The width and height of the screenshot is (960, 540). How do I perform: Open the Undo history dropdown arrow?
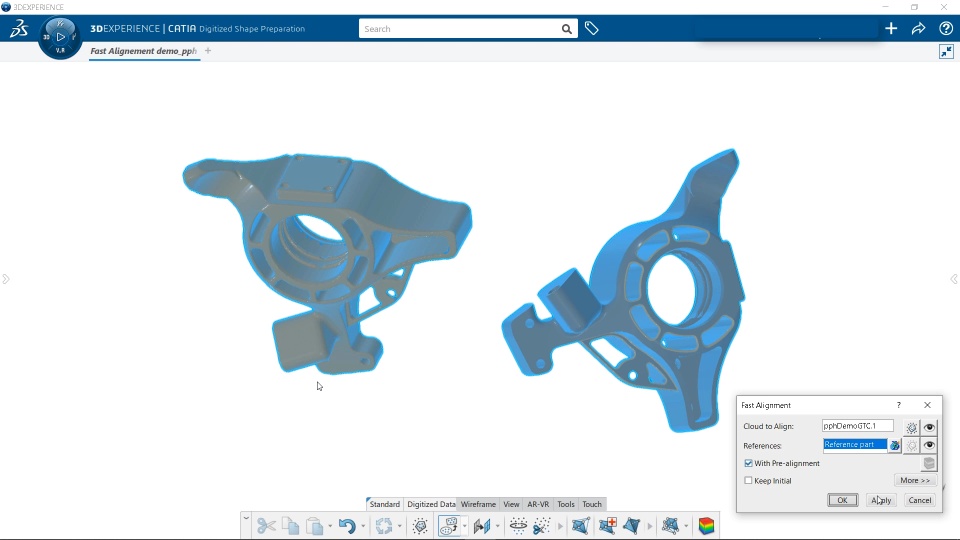(x=363, y=526)
